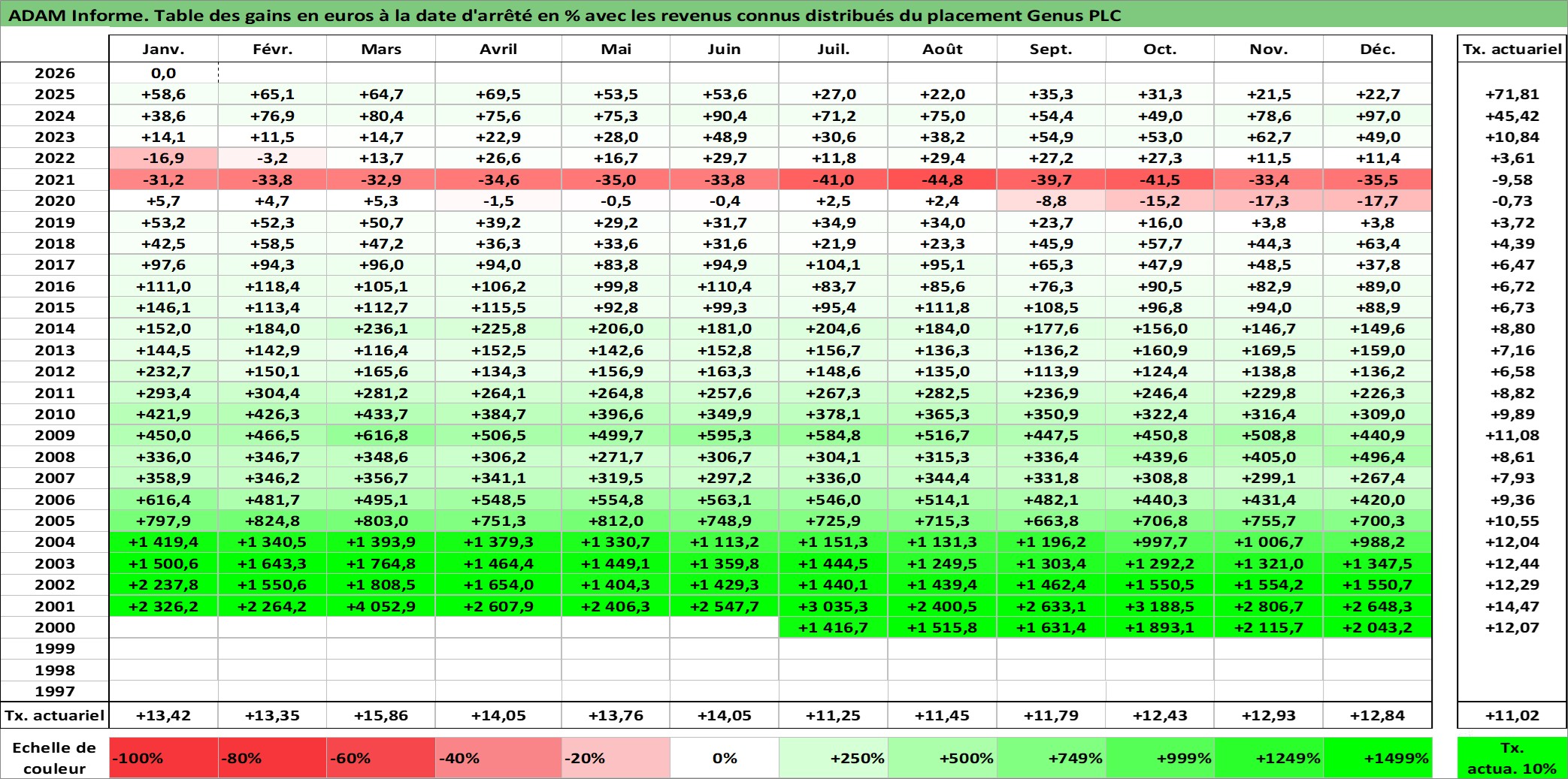Click the '0,0' value for January 2026

(164, 73)
